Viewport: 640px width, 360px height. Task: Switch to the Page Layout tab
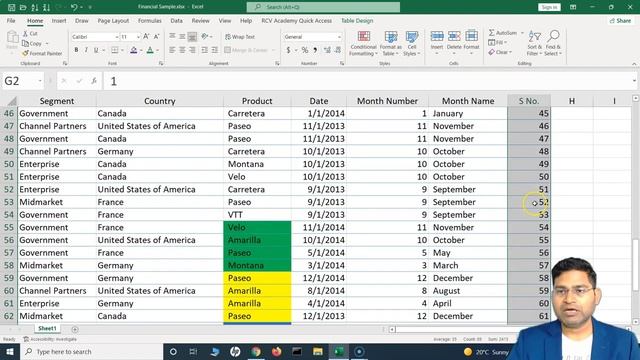click(x=113, y=20)
